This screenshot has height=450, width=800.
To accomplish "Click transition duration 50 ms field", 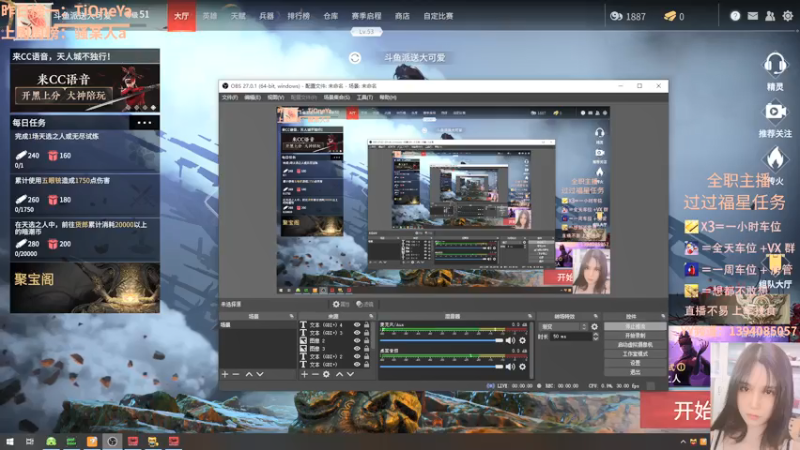I will coord(570,337).
